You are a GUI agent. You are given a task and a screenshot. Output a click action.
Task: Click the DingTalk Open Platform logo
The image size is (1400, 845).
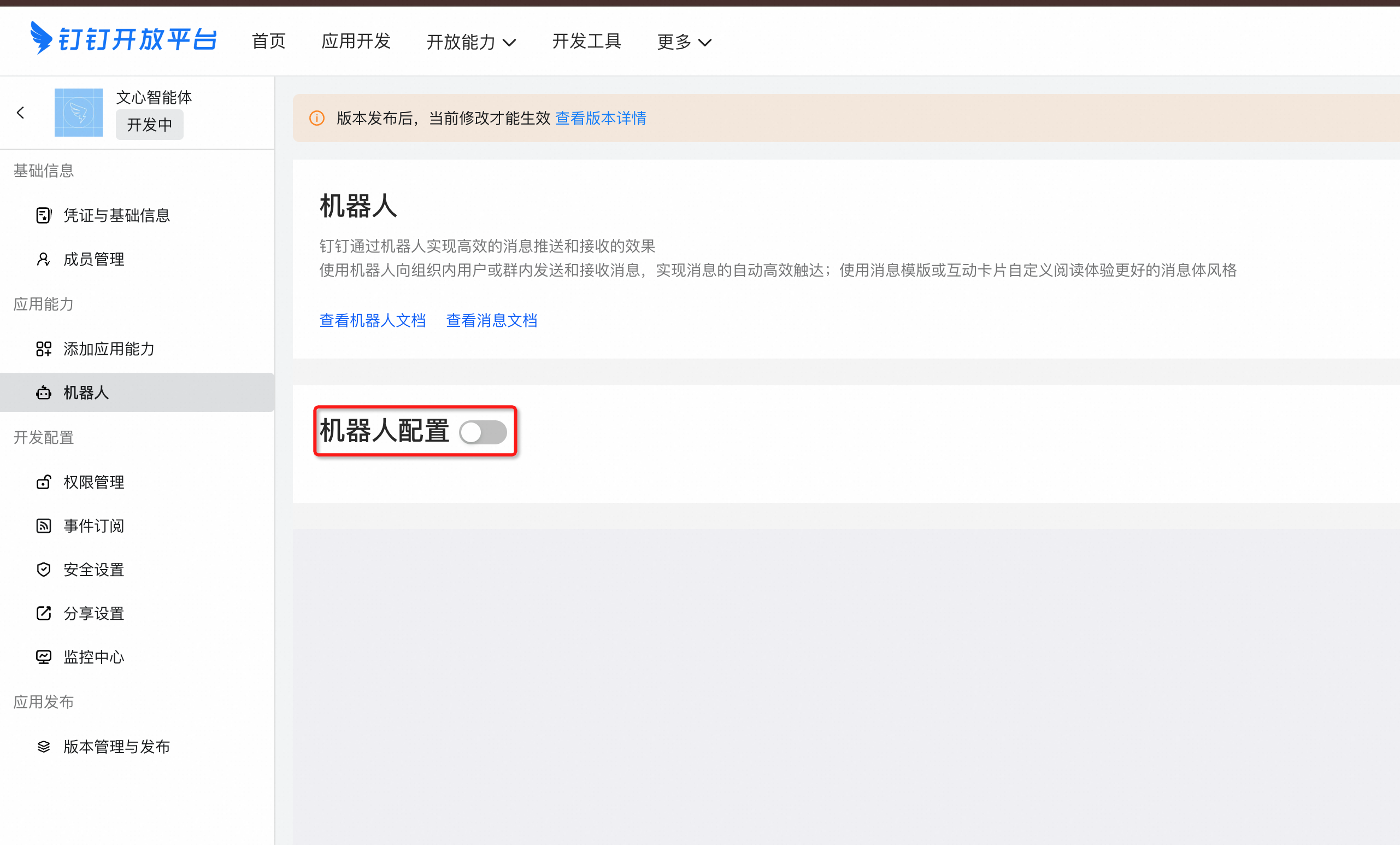tap(123, 39)
